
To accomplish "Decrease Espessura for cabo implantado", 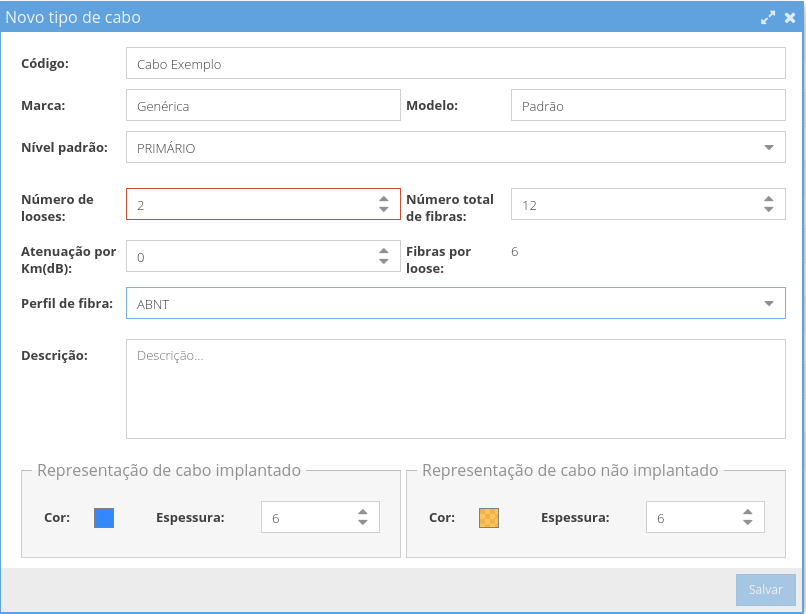I will [363, 522].
